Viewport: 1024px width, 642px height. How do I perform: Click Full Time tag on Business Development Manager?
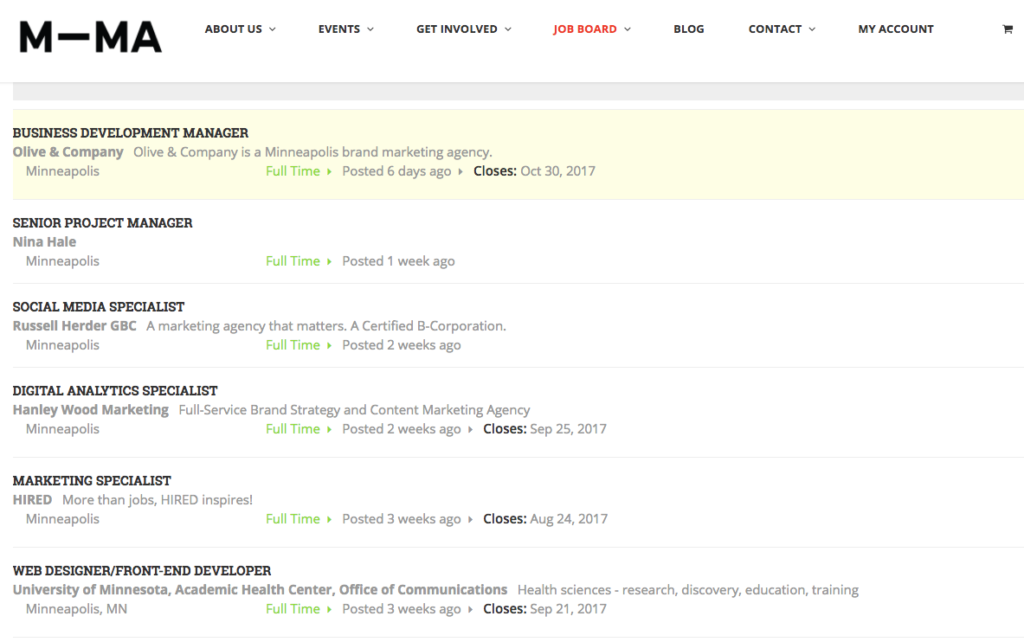[x=293, y=171]
